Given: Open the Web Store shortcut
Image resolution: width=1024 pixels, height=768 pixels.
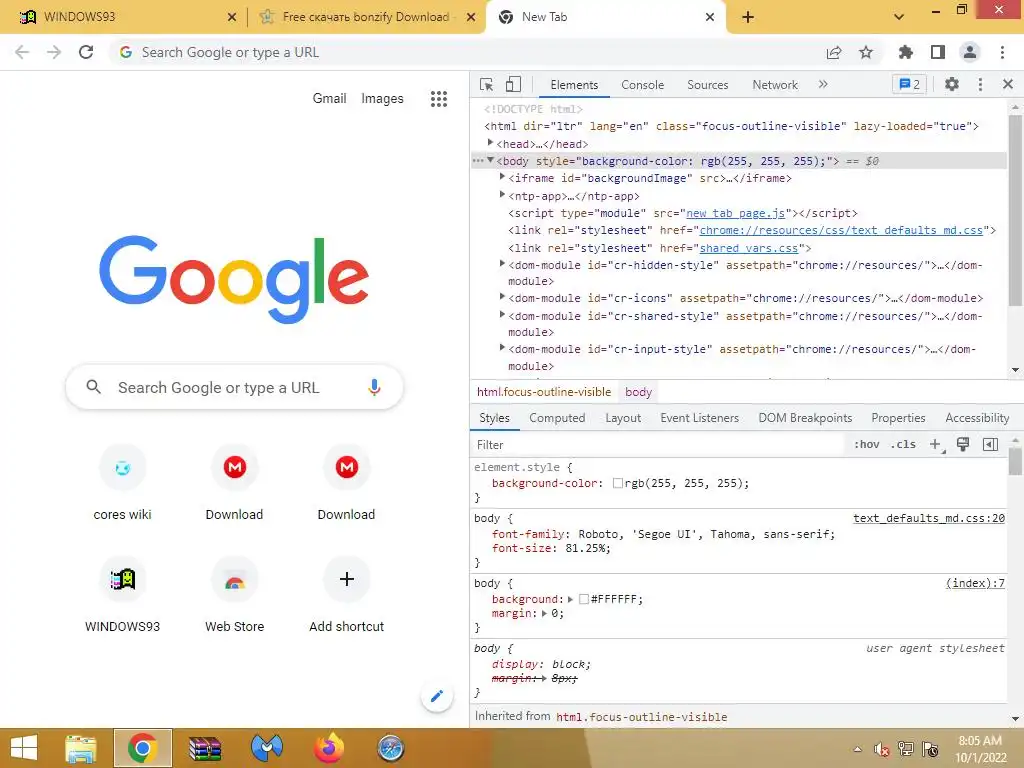Looking at the screenshot, I should [234, 594].
